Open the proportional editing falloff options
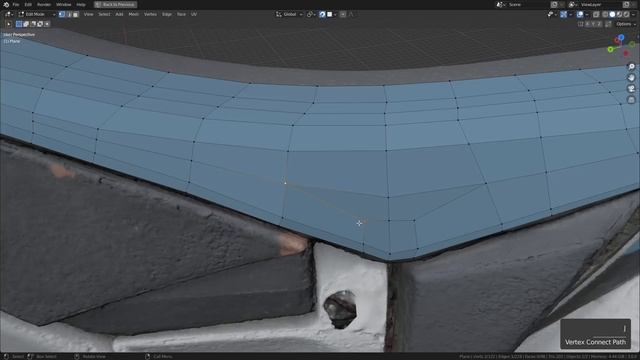 (351, 14)
